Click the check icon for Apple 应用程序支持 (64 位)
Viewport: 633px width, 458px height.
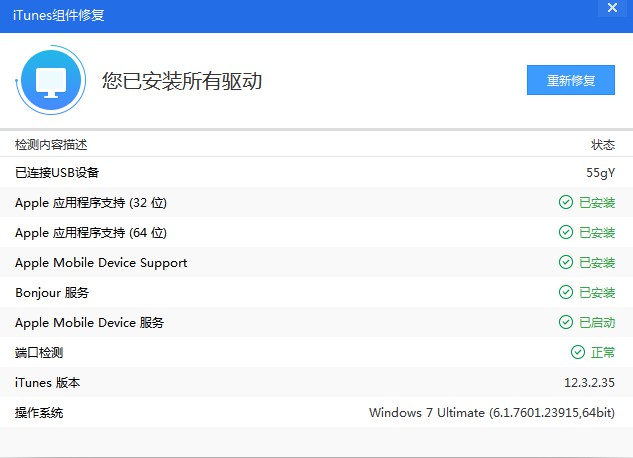(566, 232)
